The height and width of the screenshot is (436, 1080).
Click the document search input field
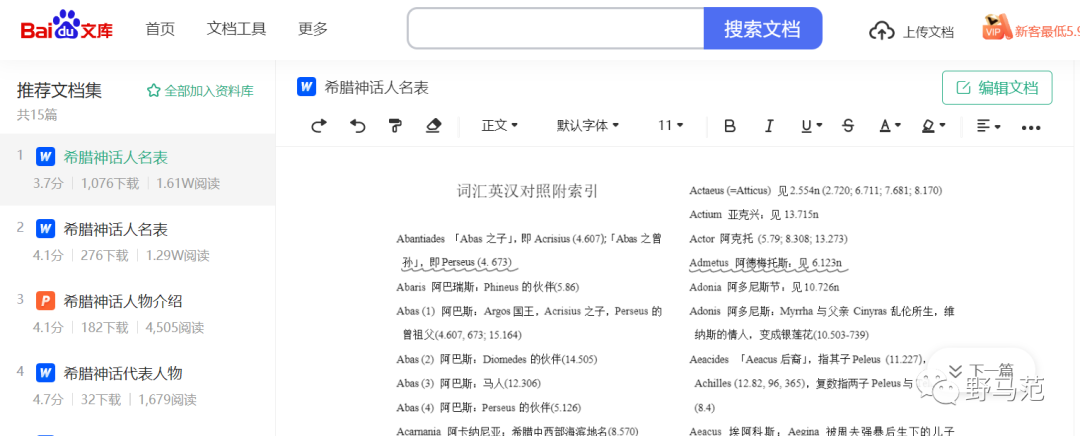(556, 29)
